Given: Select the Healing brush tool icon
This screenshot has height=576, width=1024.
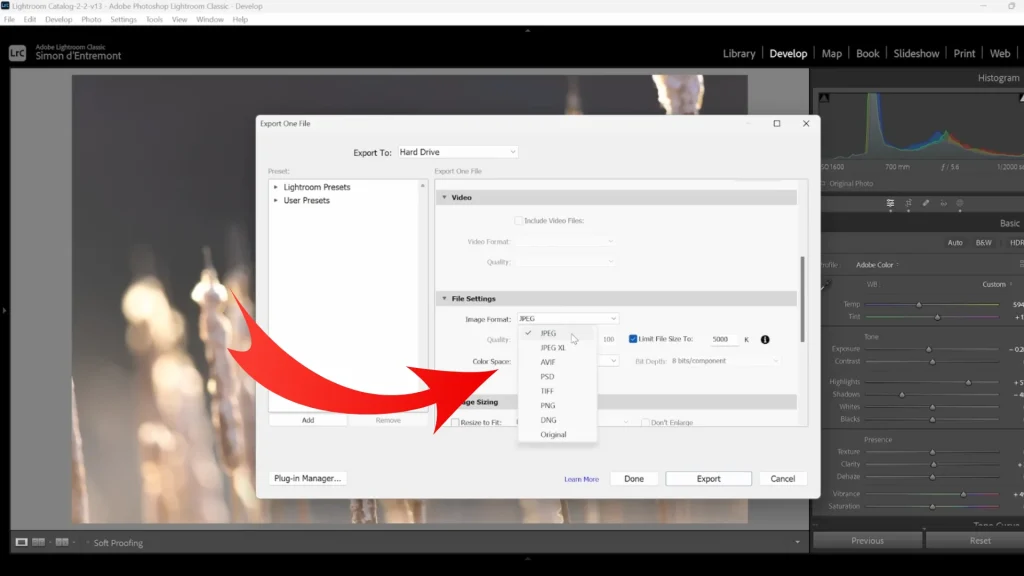Looking at the screenshot, I should coord(926,204).
